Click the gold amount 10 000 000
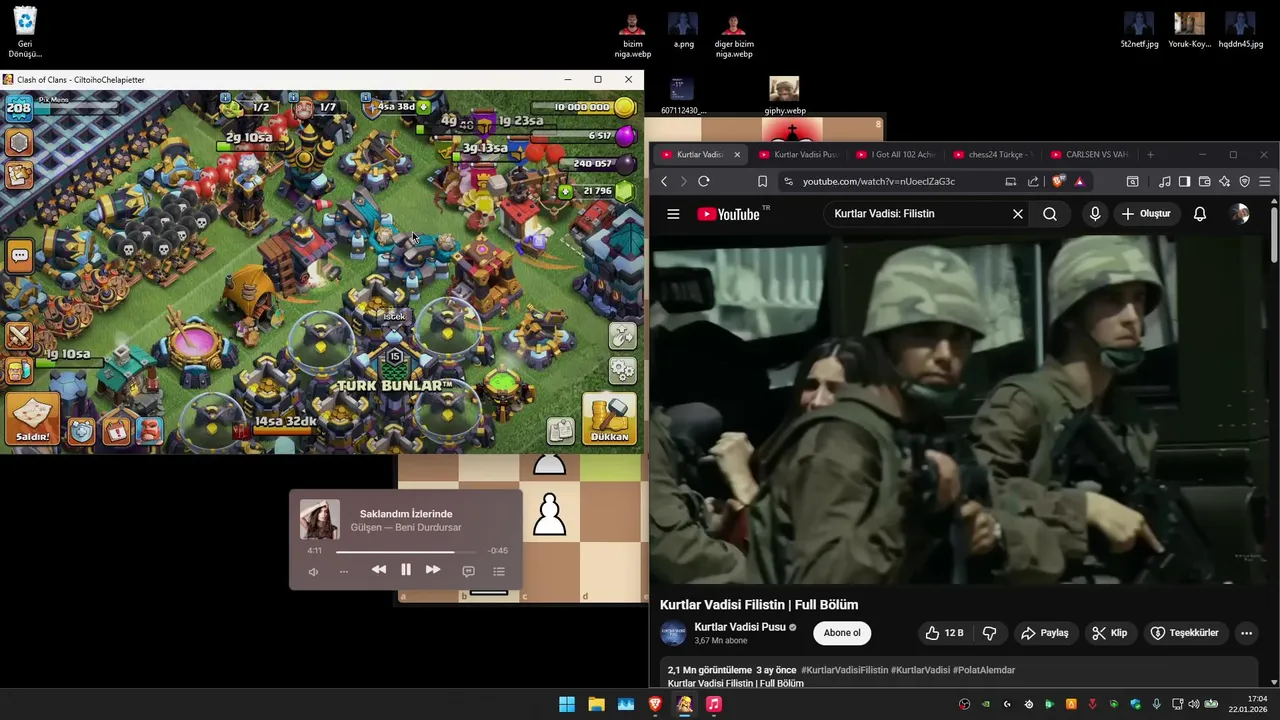The height and width of the screenshot is (720, 1280). (582, 107)
